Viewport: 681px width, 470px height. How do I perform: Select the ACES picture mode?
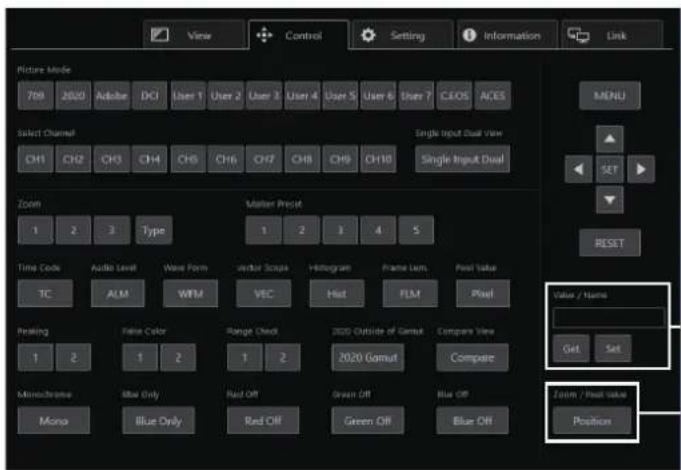coord(493,96)
